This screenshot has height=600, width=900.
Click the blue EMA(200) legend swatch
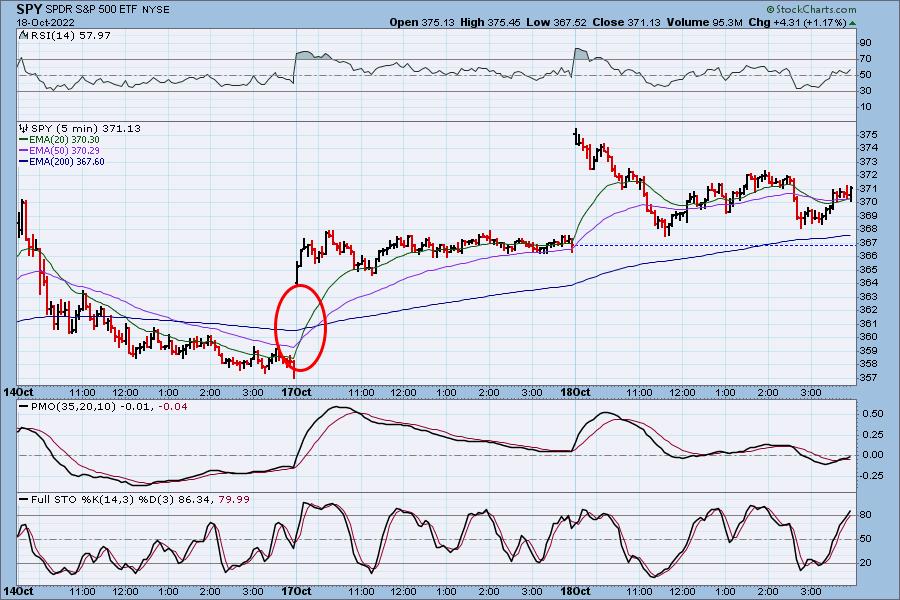pos(24,161)
